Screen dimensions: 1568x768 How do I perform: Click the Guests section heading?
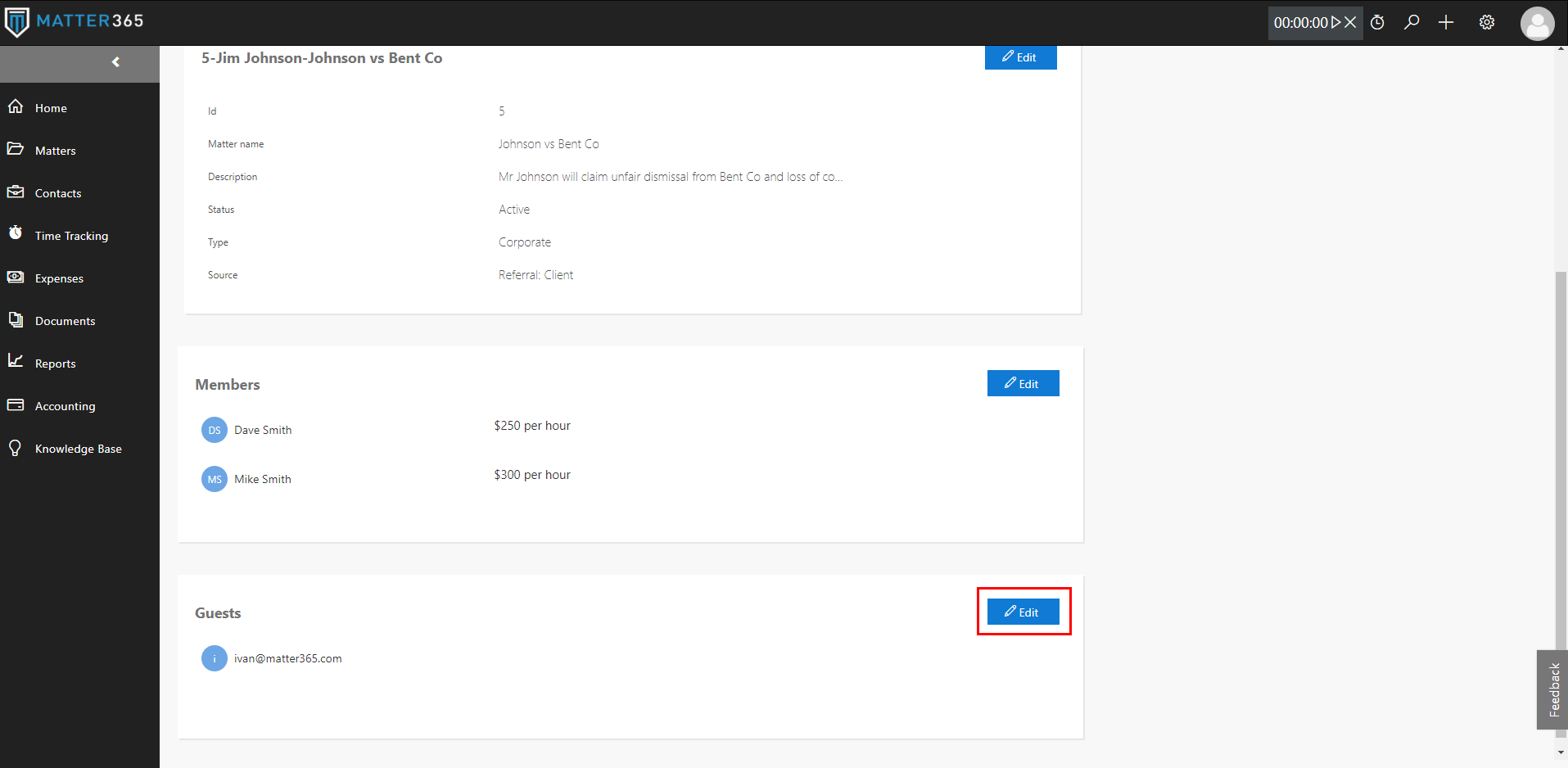pyautogui.click(x=218, y=613)
